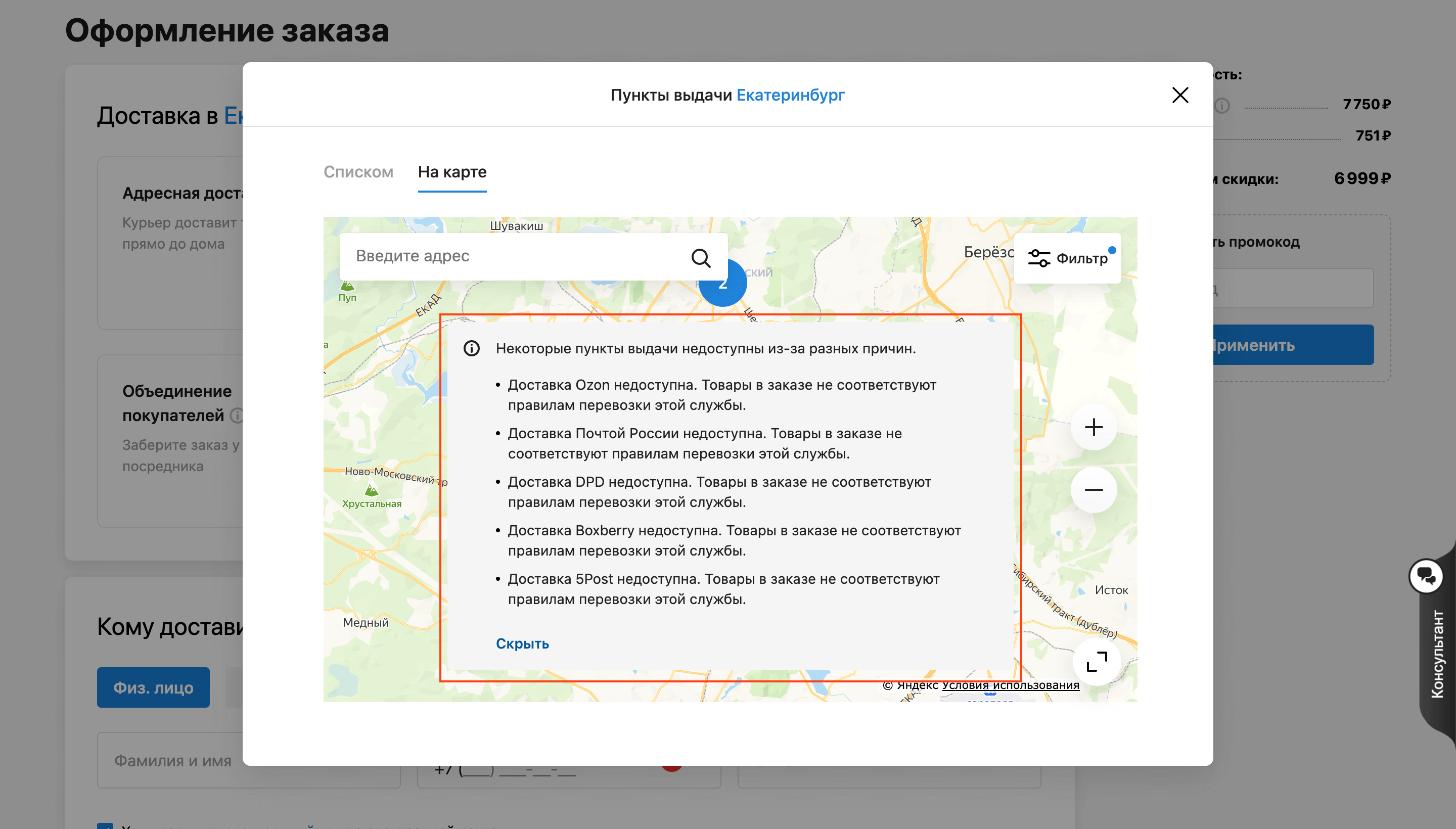Screen dimensions: 1456x829
Task: Open the Фильтр panel
Action: [1068, 258]
